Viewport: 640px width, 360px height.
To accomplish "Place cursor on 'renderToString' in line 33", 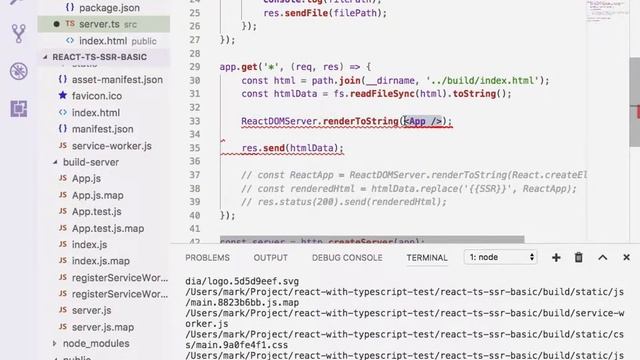I will [360, 121].
